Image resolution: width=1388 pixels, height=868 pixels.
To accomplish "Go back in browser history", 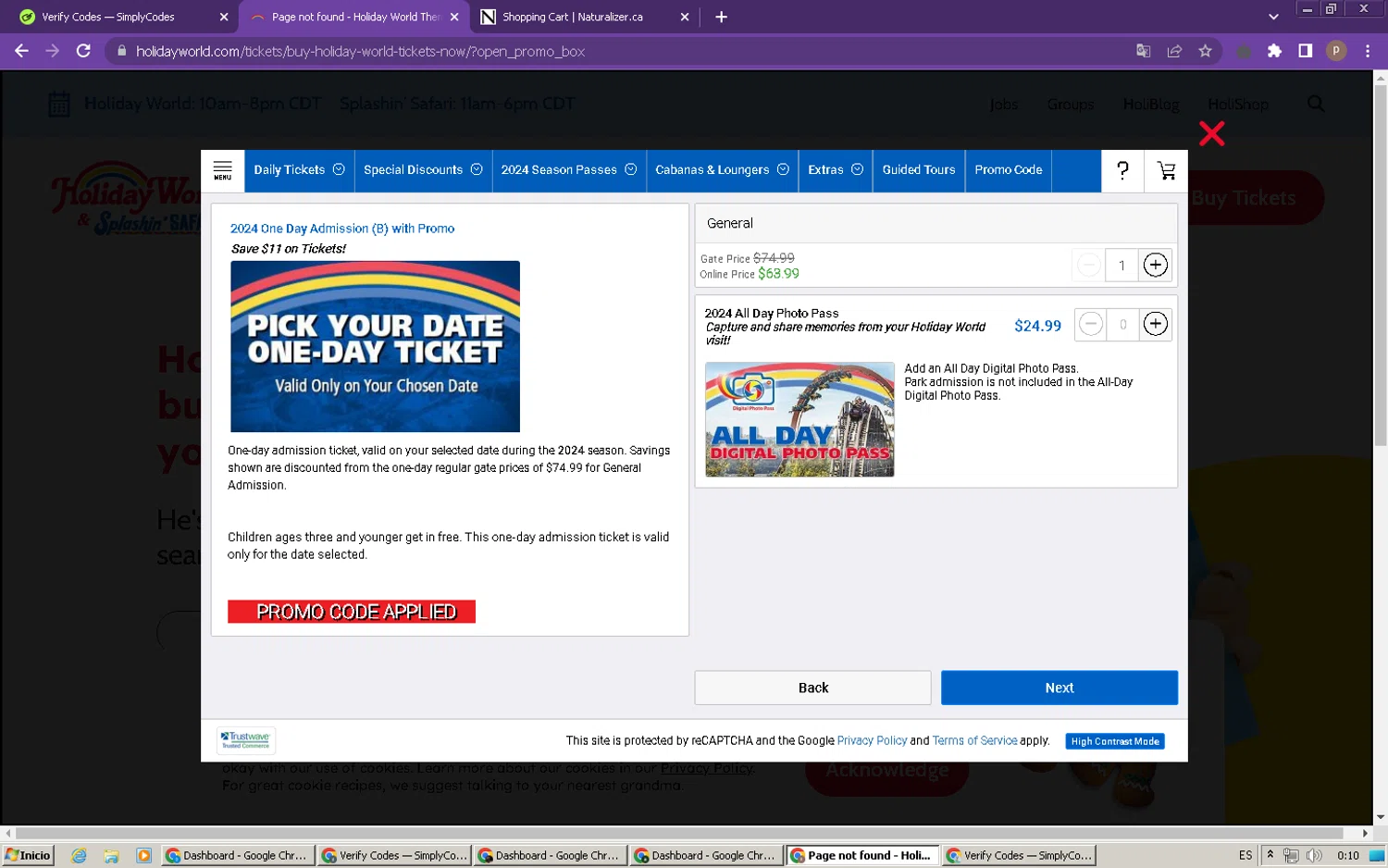I will [x=21, y=51].
